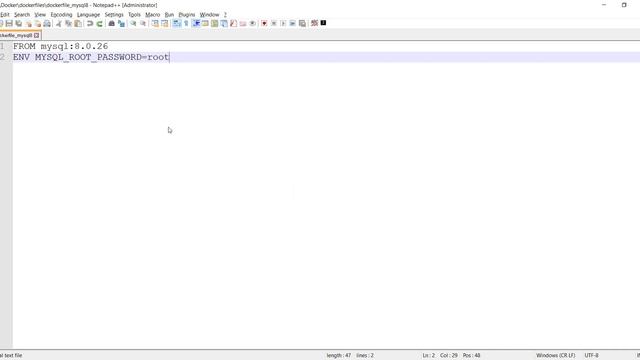Minimize the Notepad++ window
Screen dimensions: 640x360
[604, 5]
